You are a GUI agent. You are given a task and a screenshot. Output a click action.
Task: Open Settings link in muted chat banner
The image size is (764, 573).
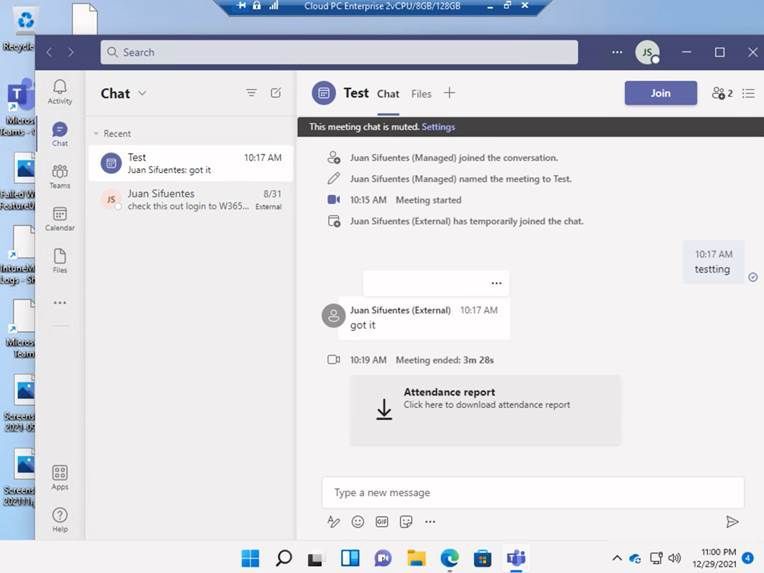(x=438, y=127)
